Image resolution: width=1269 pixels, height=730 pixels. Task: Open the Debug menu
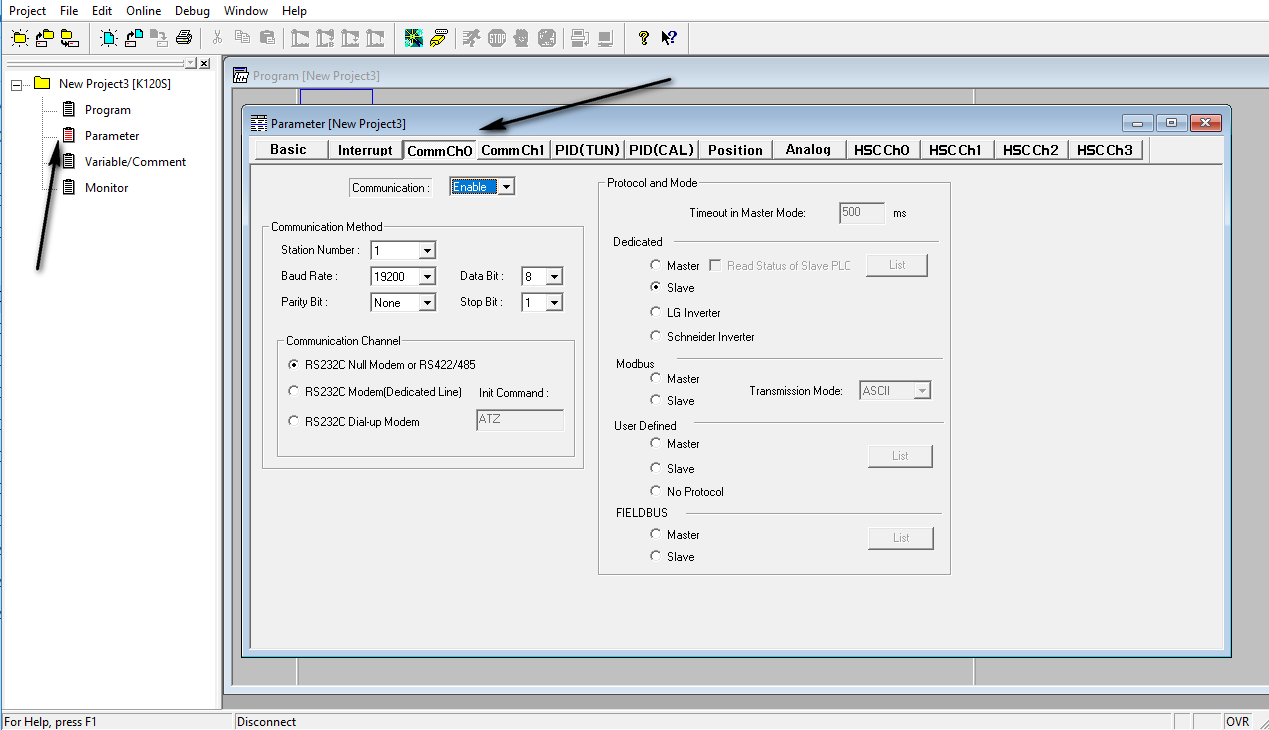[192, 11]
